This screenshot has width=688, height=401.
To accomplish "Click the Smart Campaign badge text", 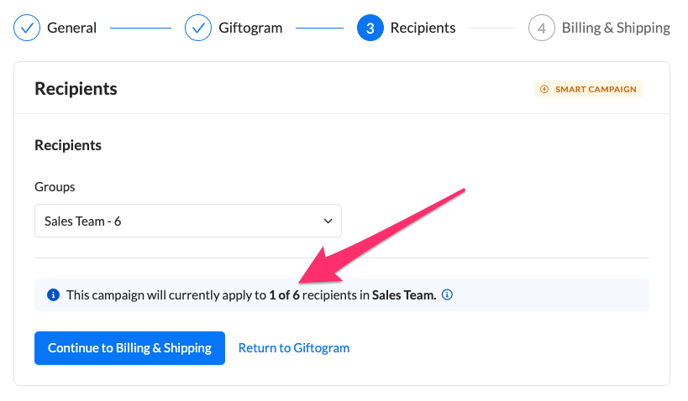I will (596, 89).
